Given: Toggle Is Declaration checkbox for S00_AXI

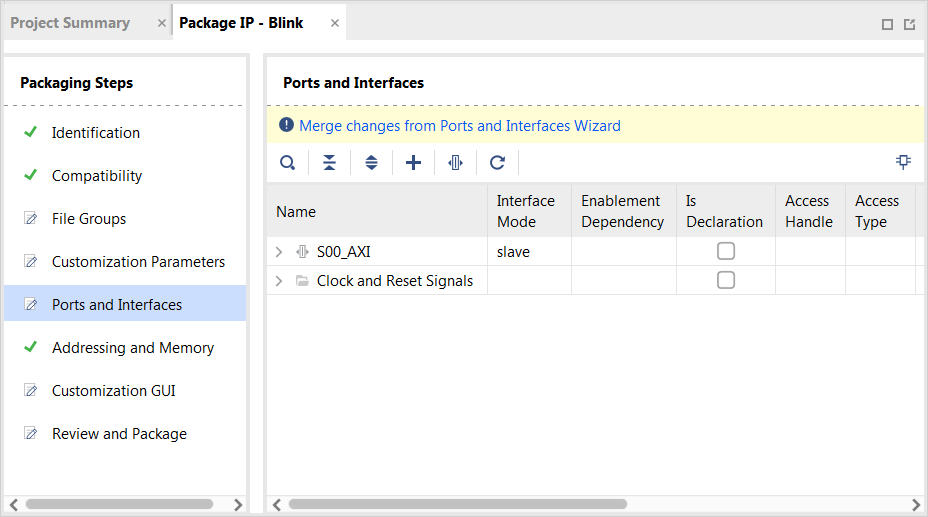Looking at the screenshot, I should point(726,251).
